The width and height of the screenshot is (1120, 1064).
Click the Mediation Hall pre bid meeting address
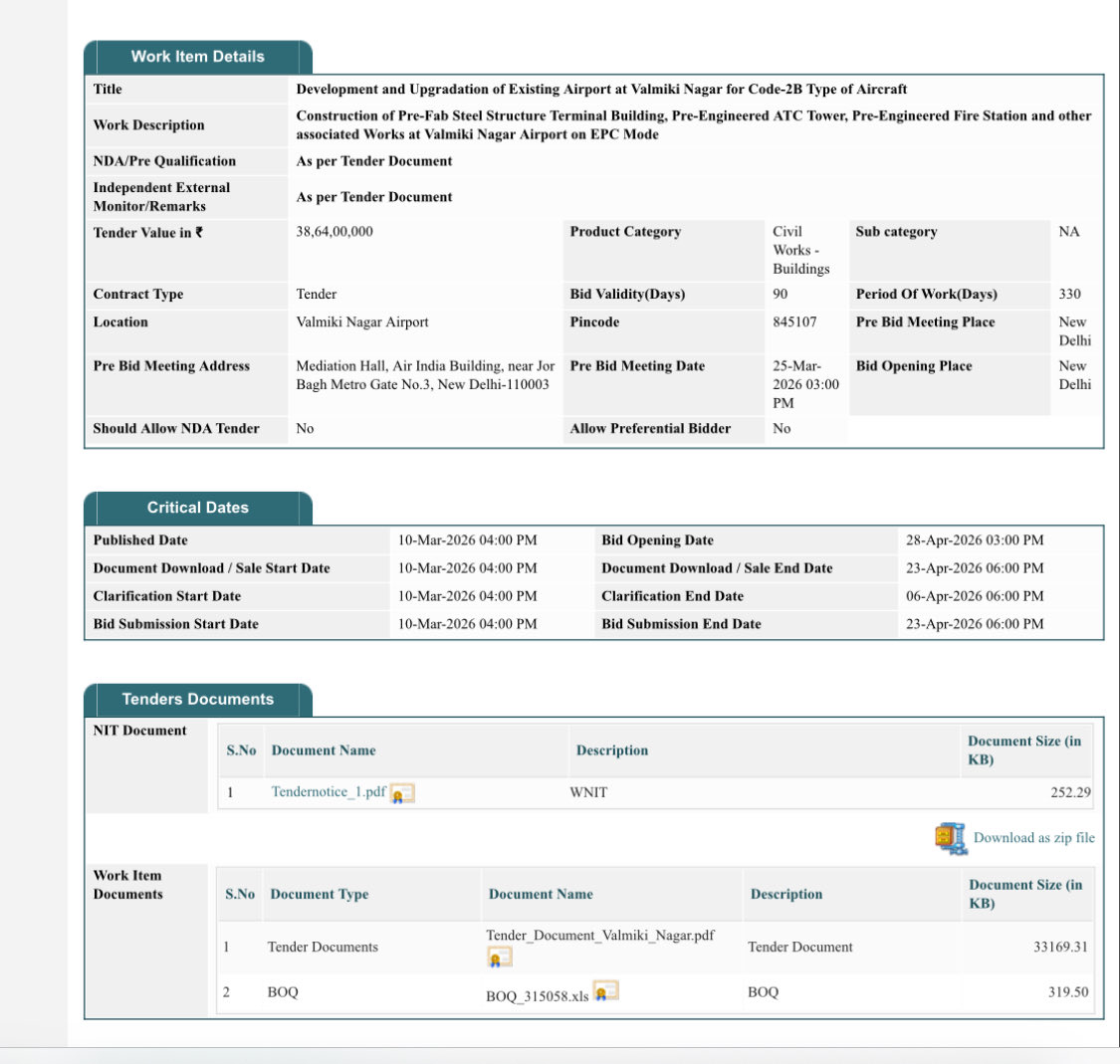(x=425, y=375)
